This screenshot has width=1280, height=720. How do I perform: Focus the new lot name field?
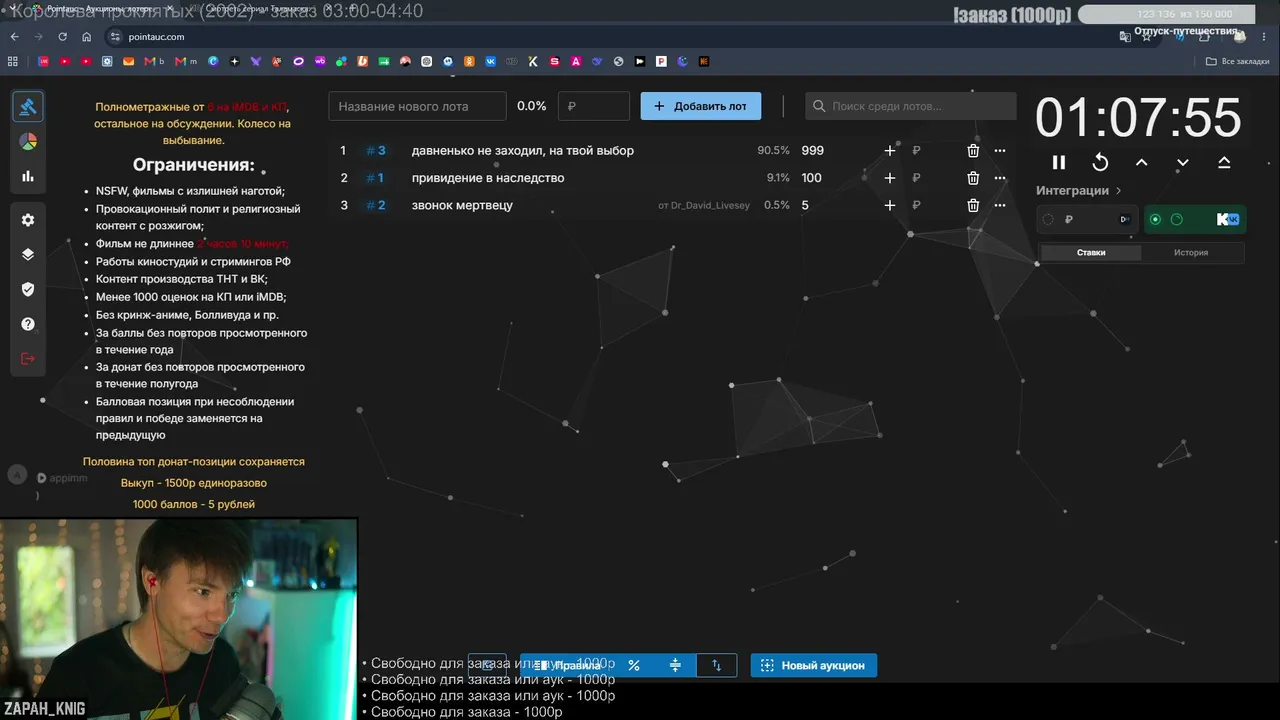point(418,106)
